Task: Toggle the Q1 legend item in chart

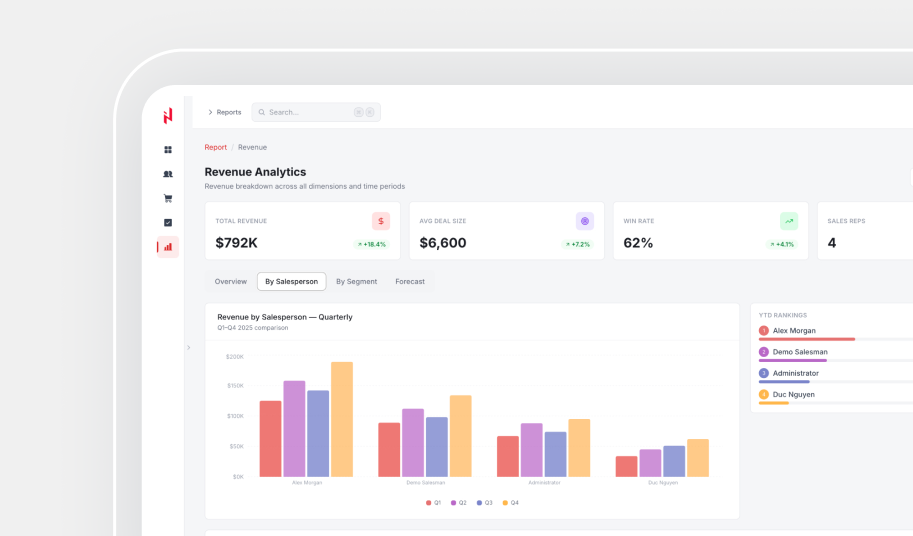Action: (434, 503)
